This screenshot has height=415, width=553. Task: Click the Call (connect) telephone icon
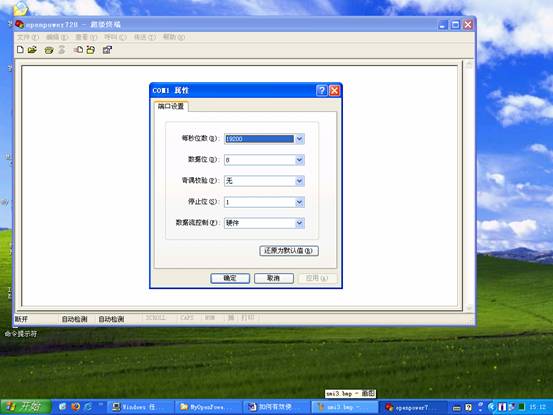pyautogui.click(x=49, y=50)
